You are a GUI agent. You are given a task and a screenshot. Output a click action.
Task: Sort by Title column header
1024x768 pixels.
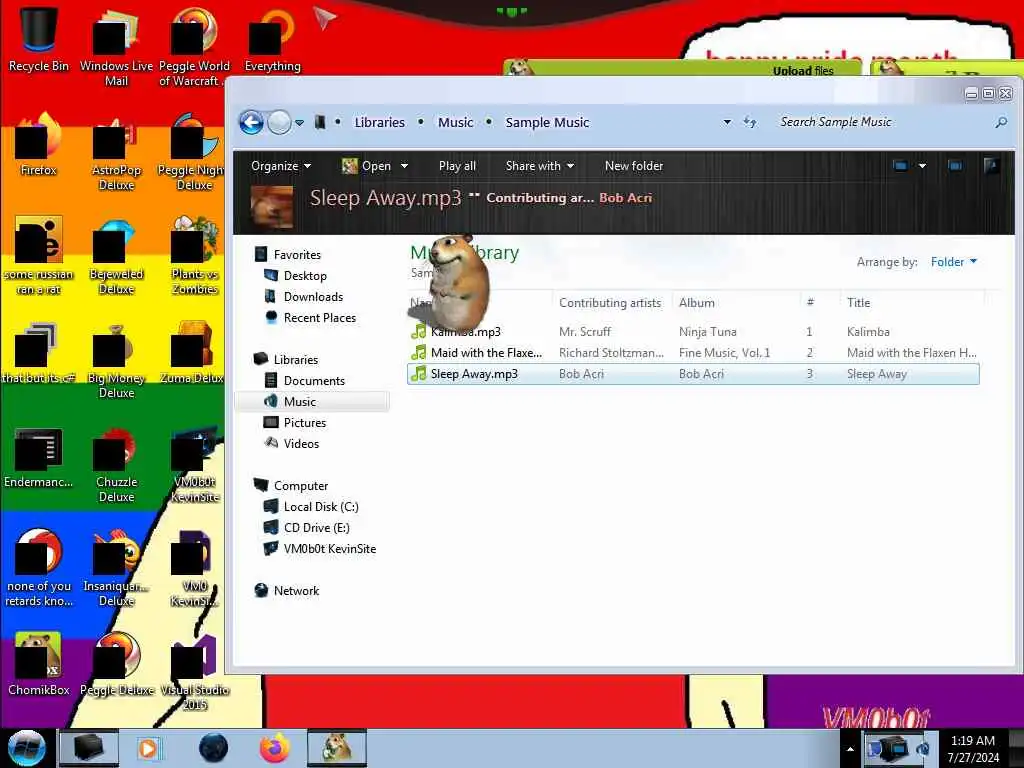click(858, 302)
